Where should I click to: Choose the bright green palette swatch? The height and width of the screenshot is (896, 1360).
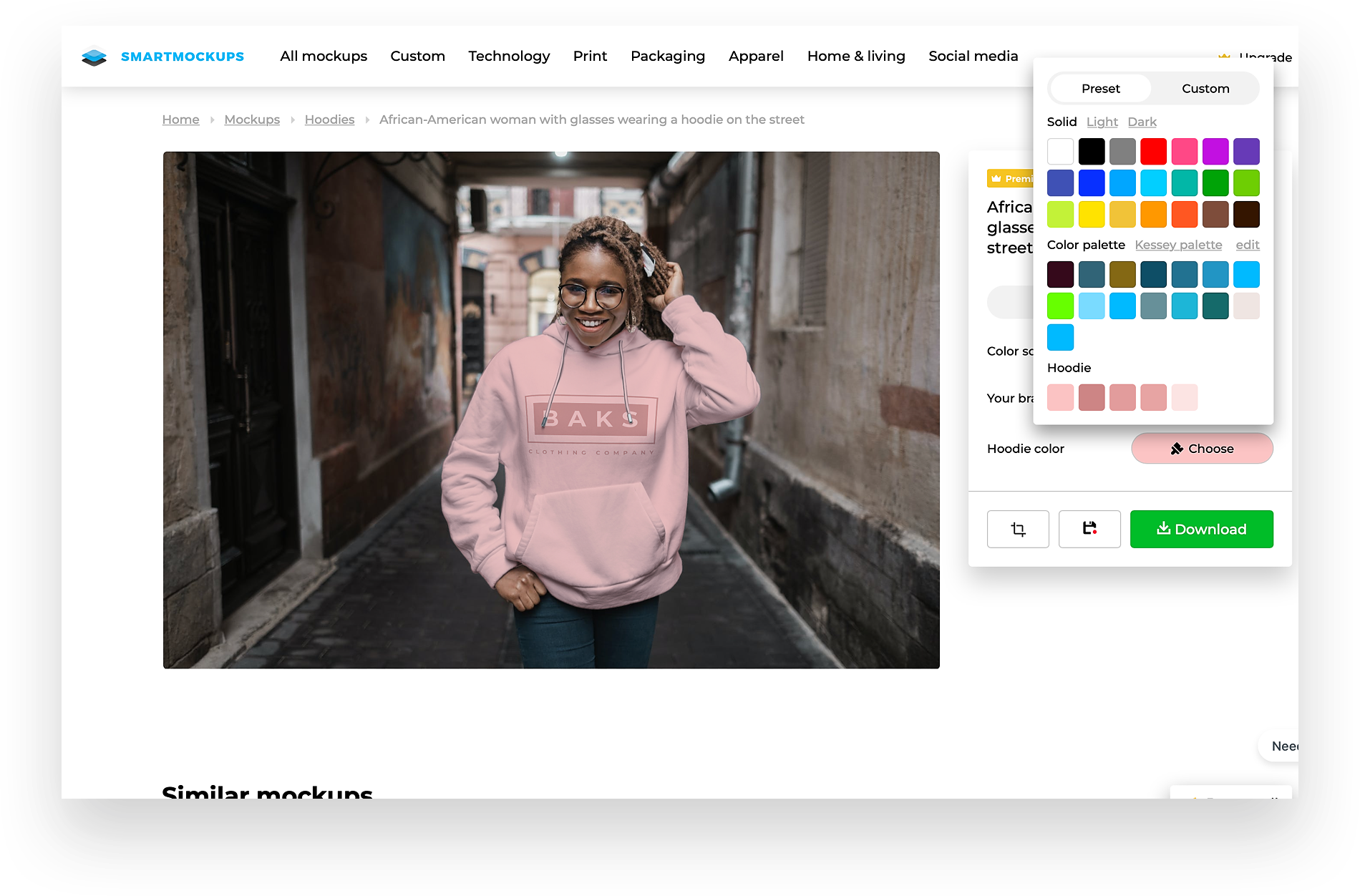(1060, 306)
